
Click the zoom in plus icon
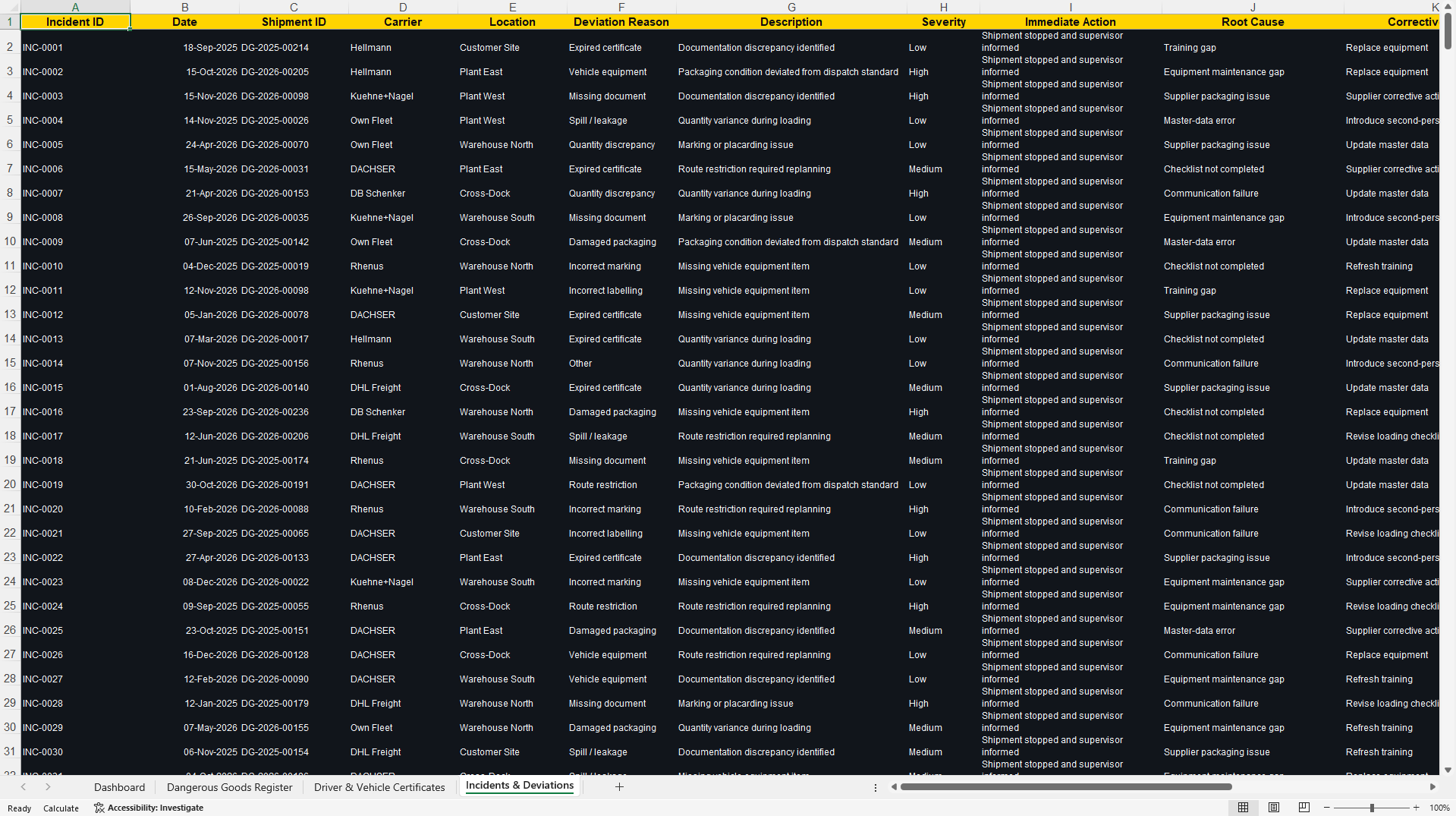[1416, 808]
